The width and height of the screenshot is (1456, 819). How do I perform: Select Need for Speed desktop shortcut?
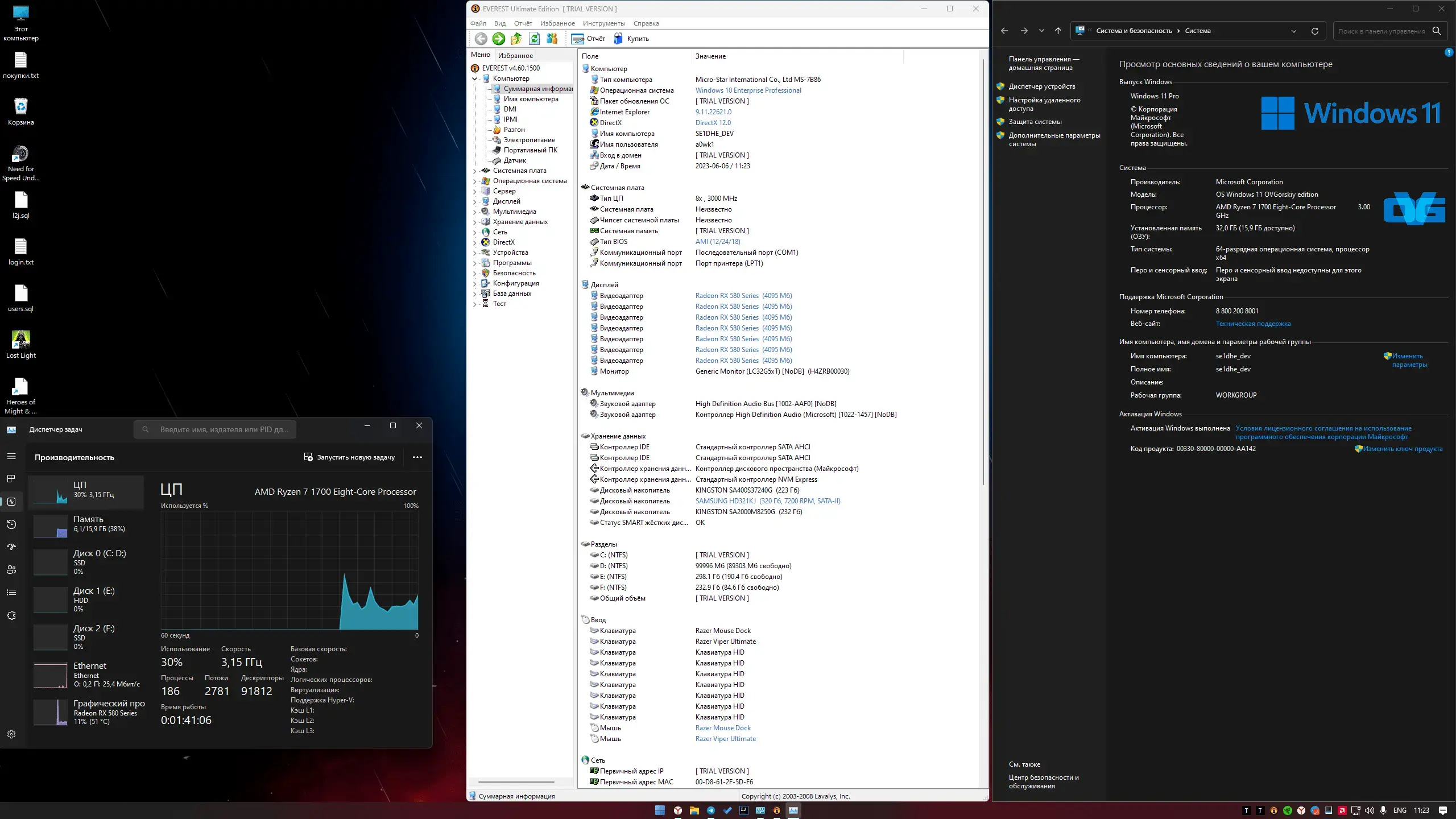[21, 163]
